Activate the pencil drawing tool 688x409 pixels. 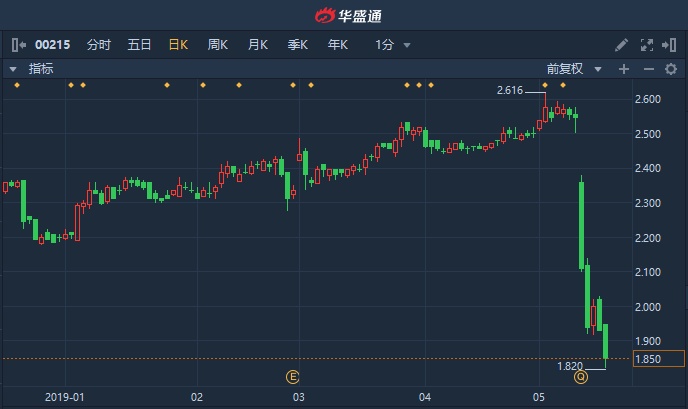(621, 45)
